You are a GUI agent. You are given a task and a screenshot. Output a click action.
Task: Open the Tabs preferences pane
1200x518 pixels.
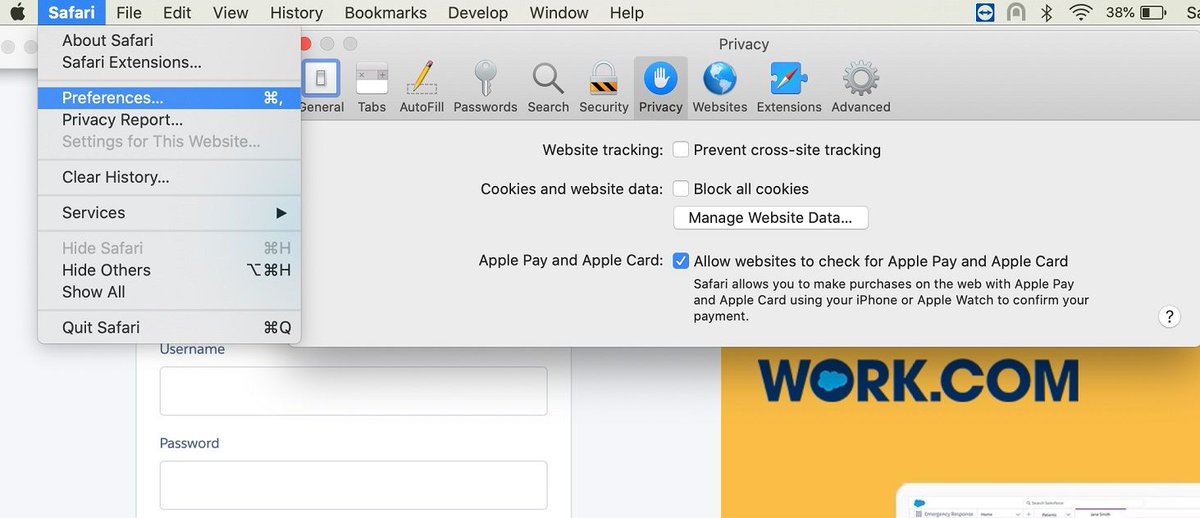[x=372, y=86]
